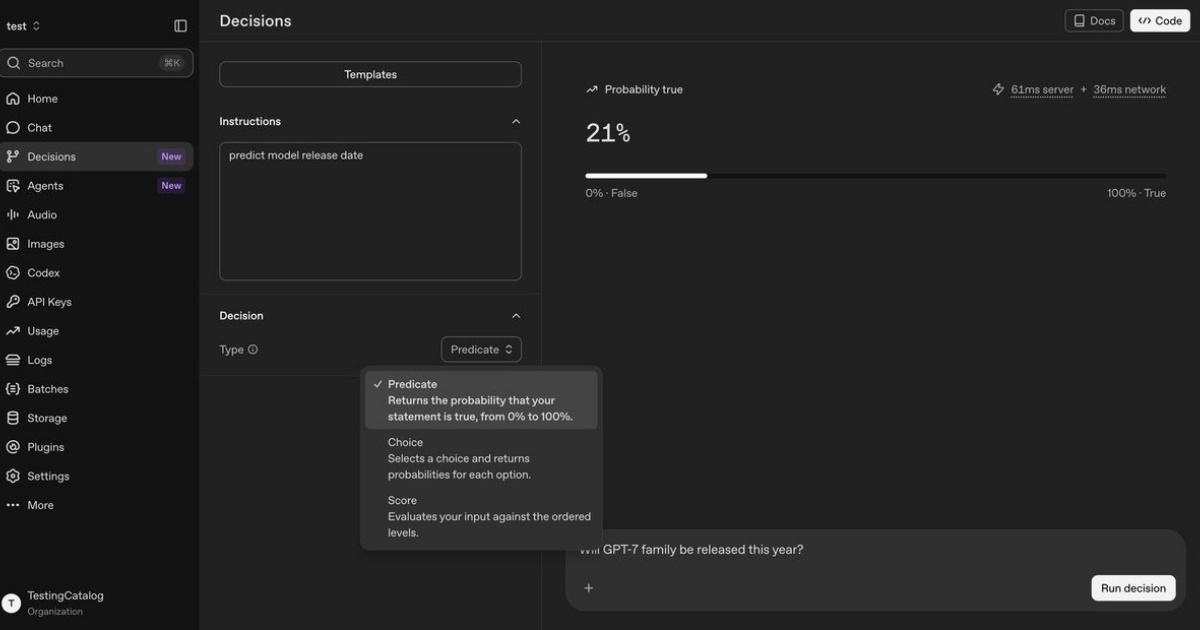1200x630 pixels.
Task: Select the Predicate option
Action: 481,400
